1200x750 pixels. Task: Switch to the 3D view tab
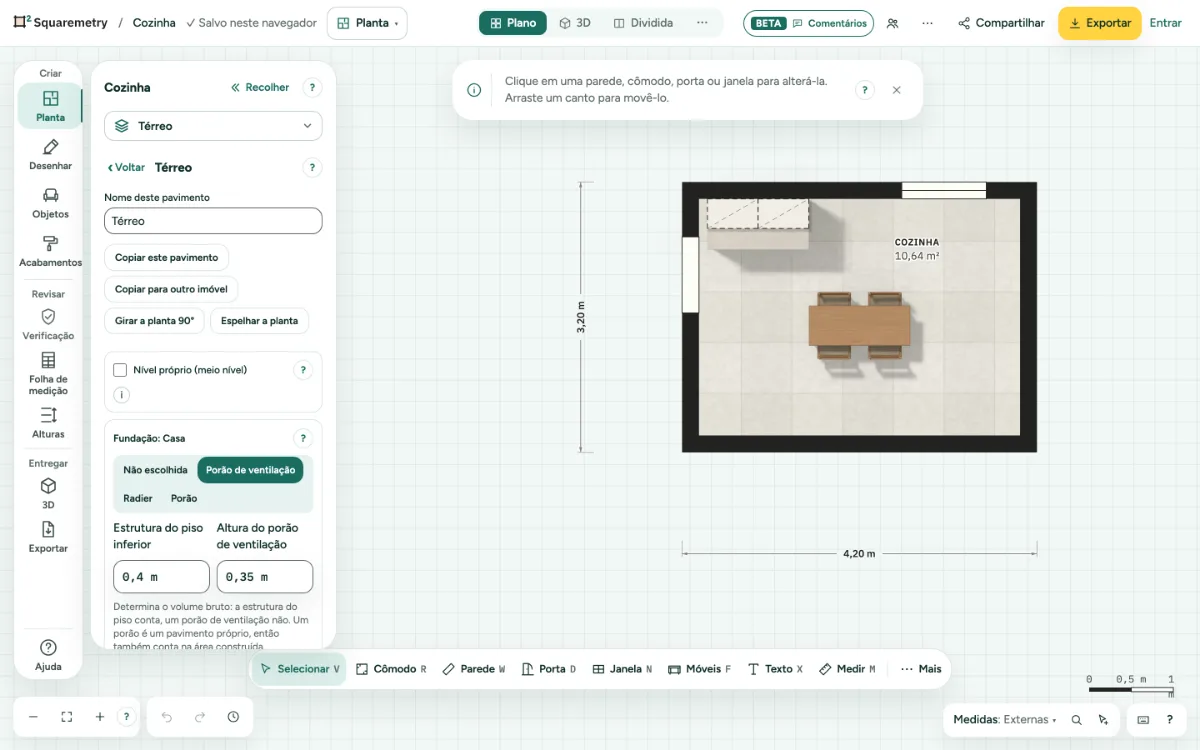pyautogui.click(x=575, y=23)
